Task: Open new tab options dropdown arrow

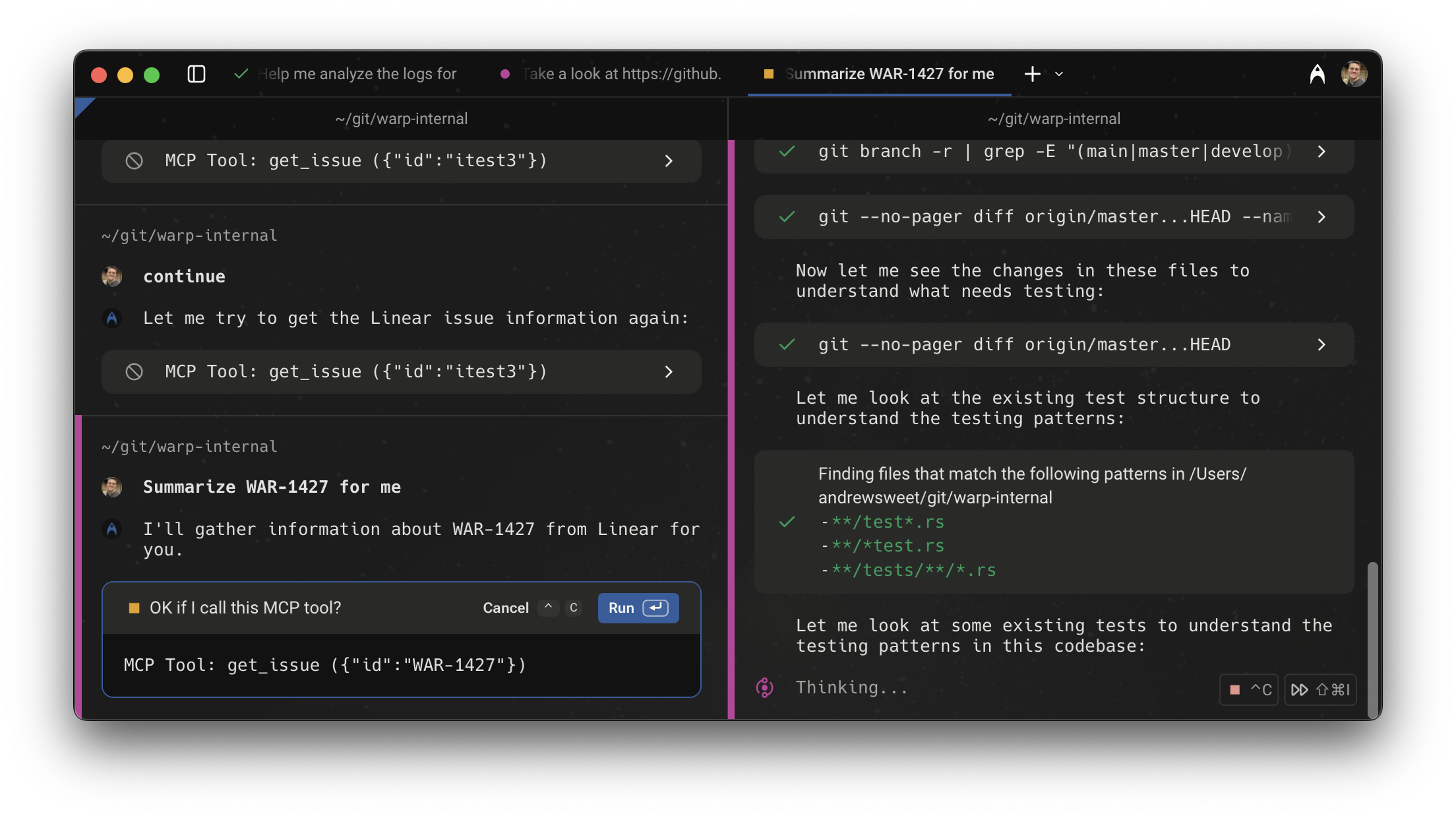Action: coord(1059,74)
